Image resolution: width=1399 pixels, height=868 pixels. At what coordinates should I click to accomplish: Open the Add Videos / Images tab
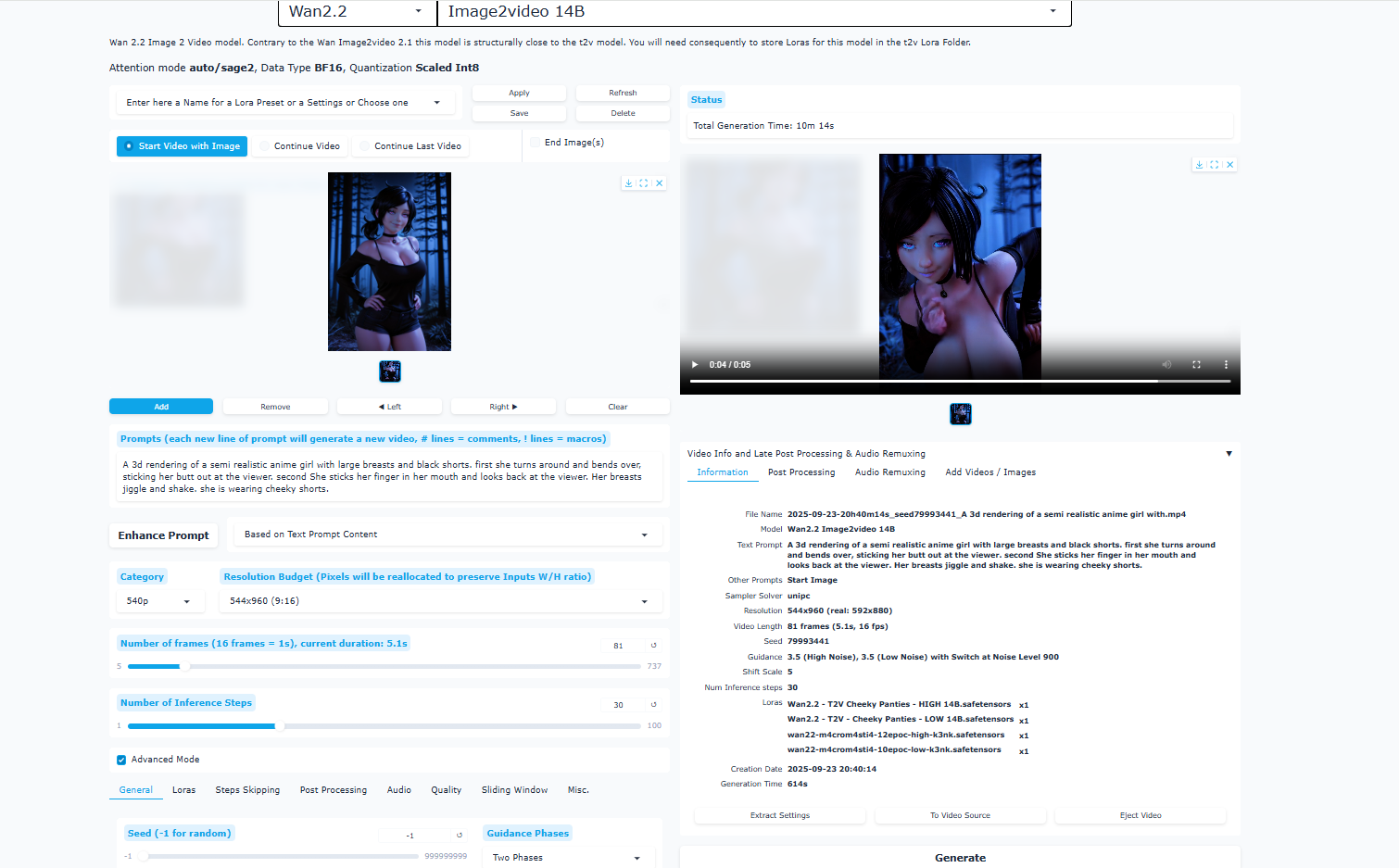pyautogui.click(x=990, y=472)
